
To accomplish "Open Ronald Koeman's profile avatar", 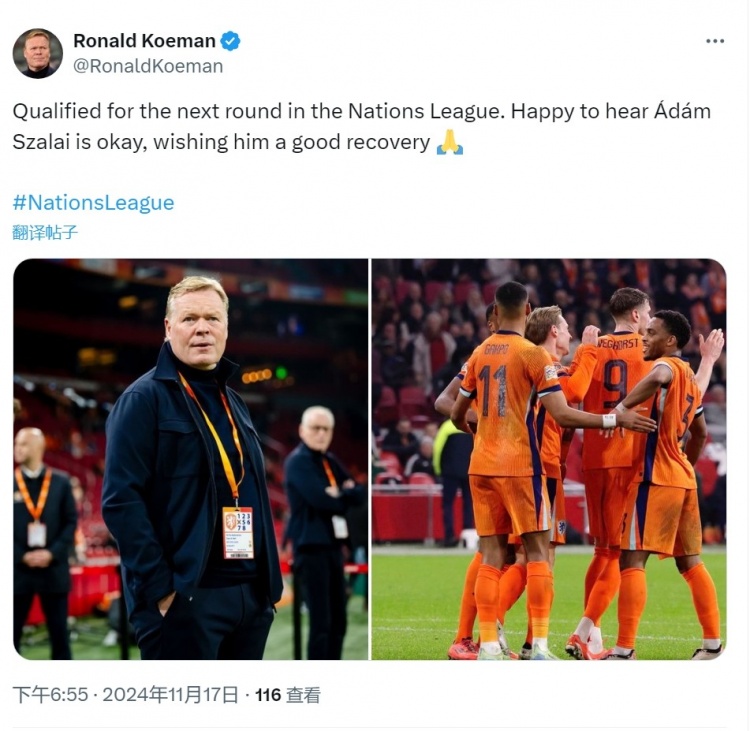I will pyautogui.click(x=37, y=53).
